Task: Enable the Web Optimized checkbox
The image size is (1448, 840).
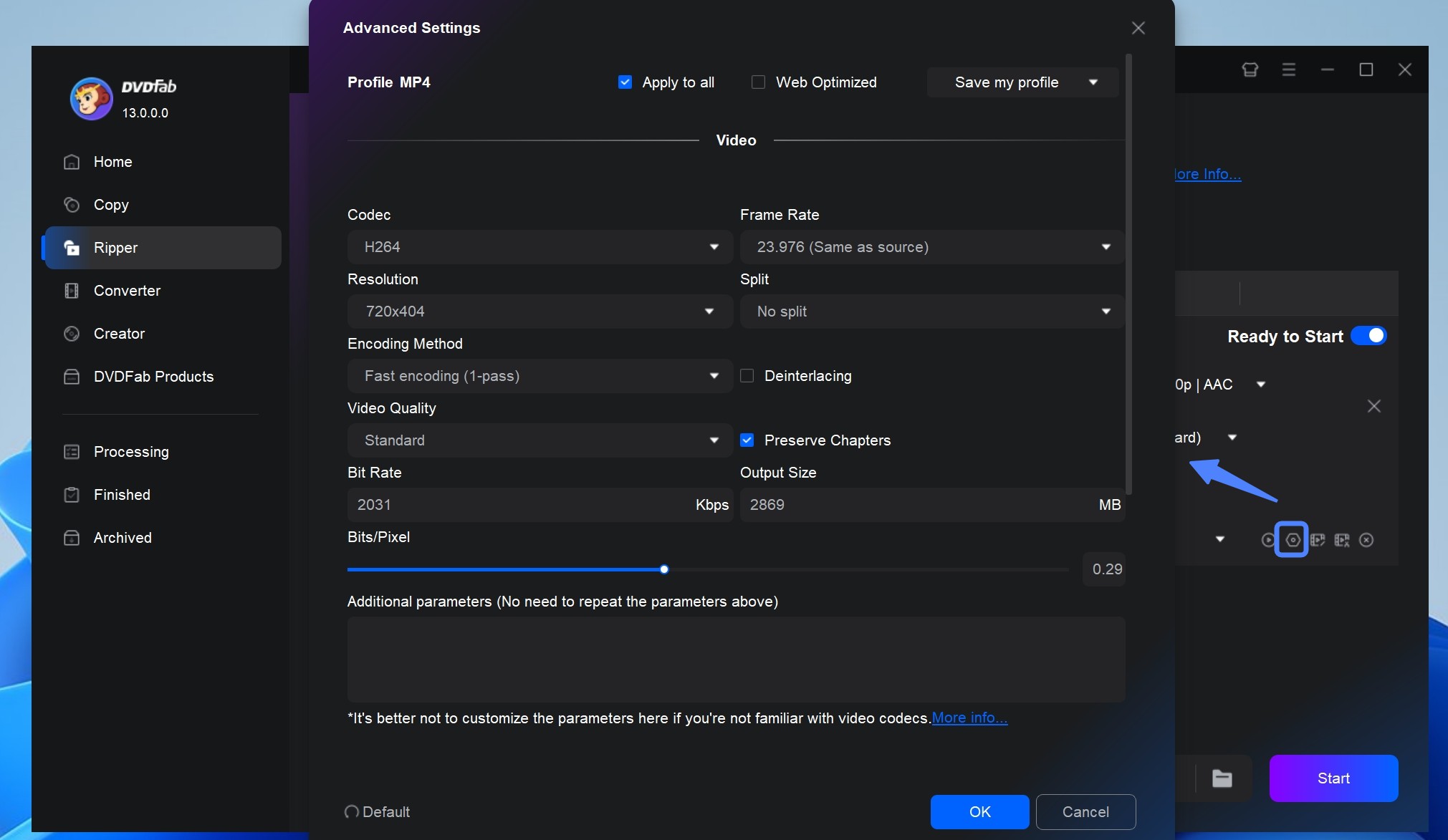Action: 759,82
